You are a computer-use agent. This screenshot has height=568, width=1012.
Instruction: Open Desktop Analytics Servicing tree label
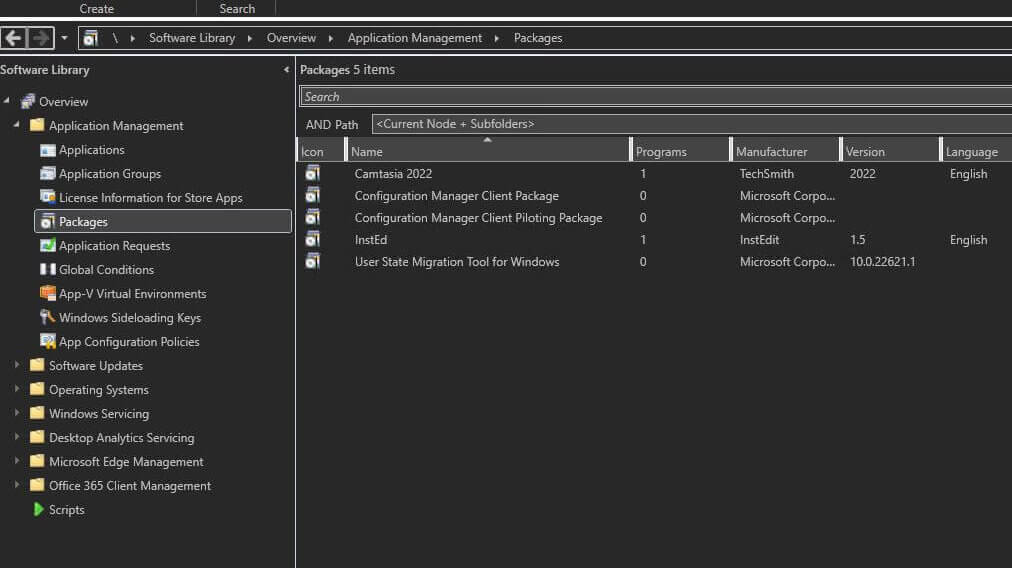[x=121, y=438]
